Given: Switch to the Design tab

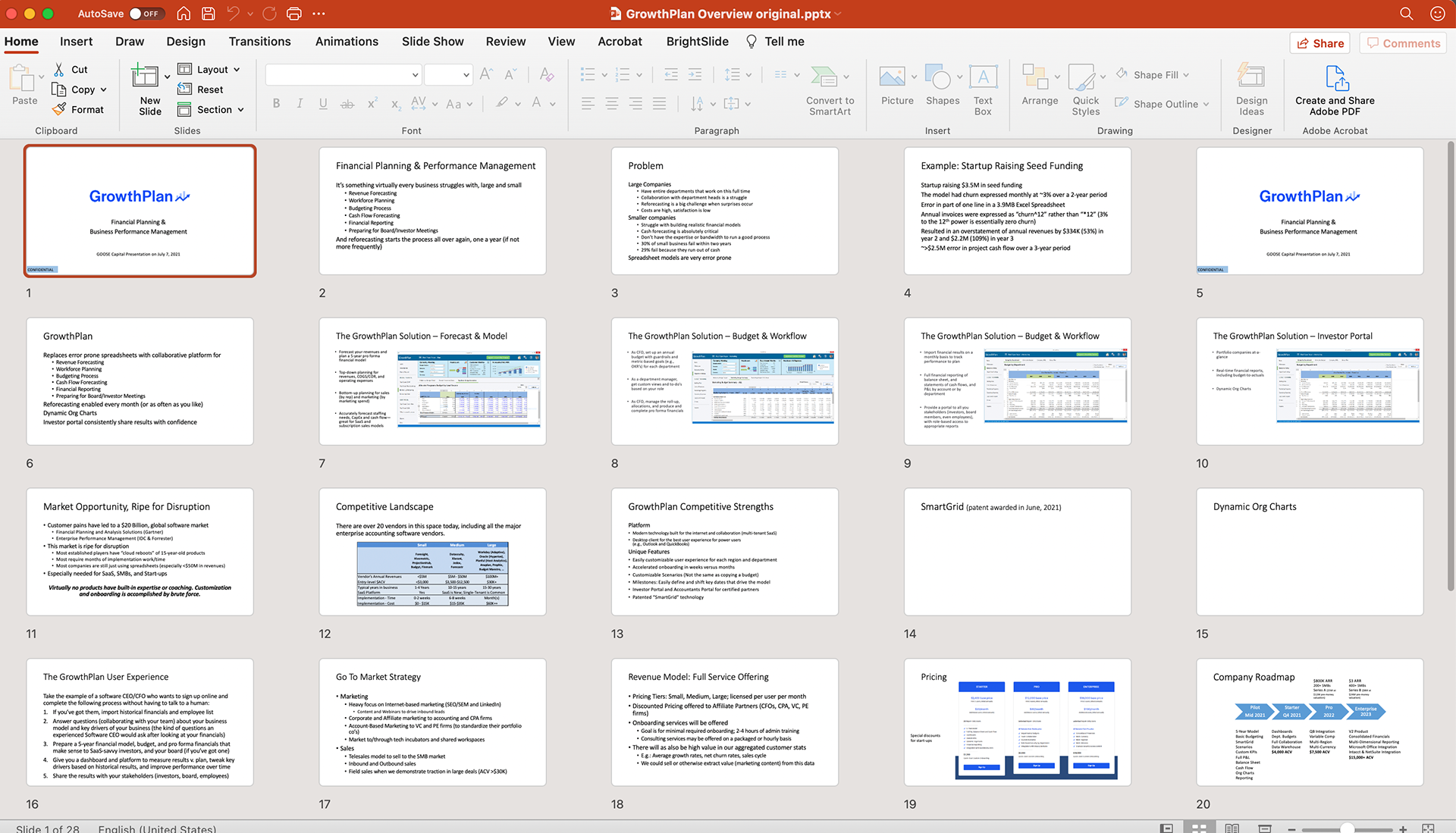Looking at the screenshot, I should click(186, 42).
